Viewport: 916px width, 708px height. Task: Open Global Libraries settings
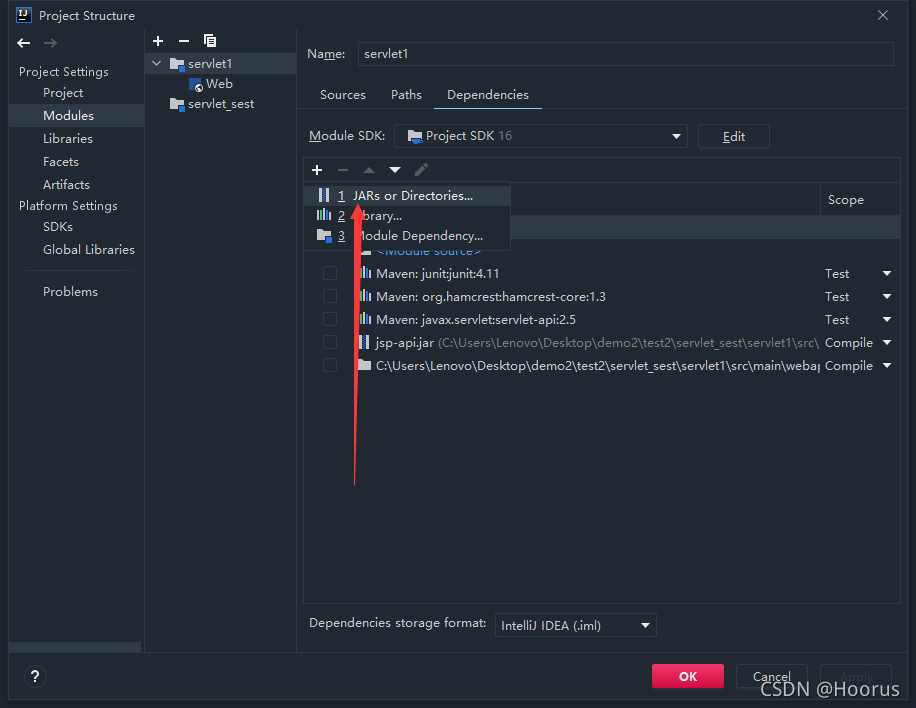point(89,249)
